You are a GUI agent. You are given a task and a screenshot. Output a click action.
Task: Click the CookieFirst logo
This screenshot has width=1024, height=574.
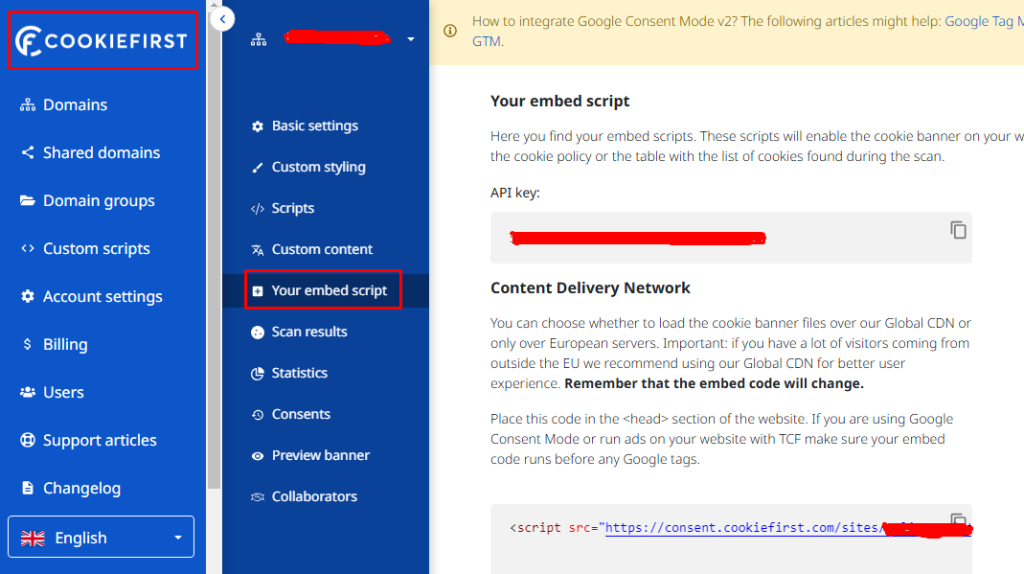click(x=102, y=40)
